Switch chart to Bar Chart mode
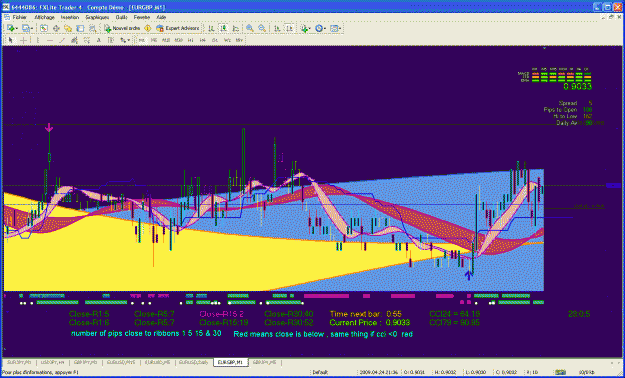The image size is (625, 378). pos(211,28)
